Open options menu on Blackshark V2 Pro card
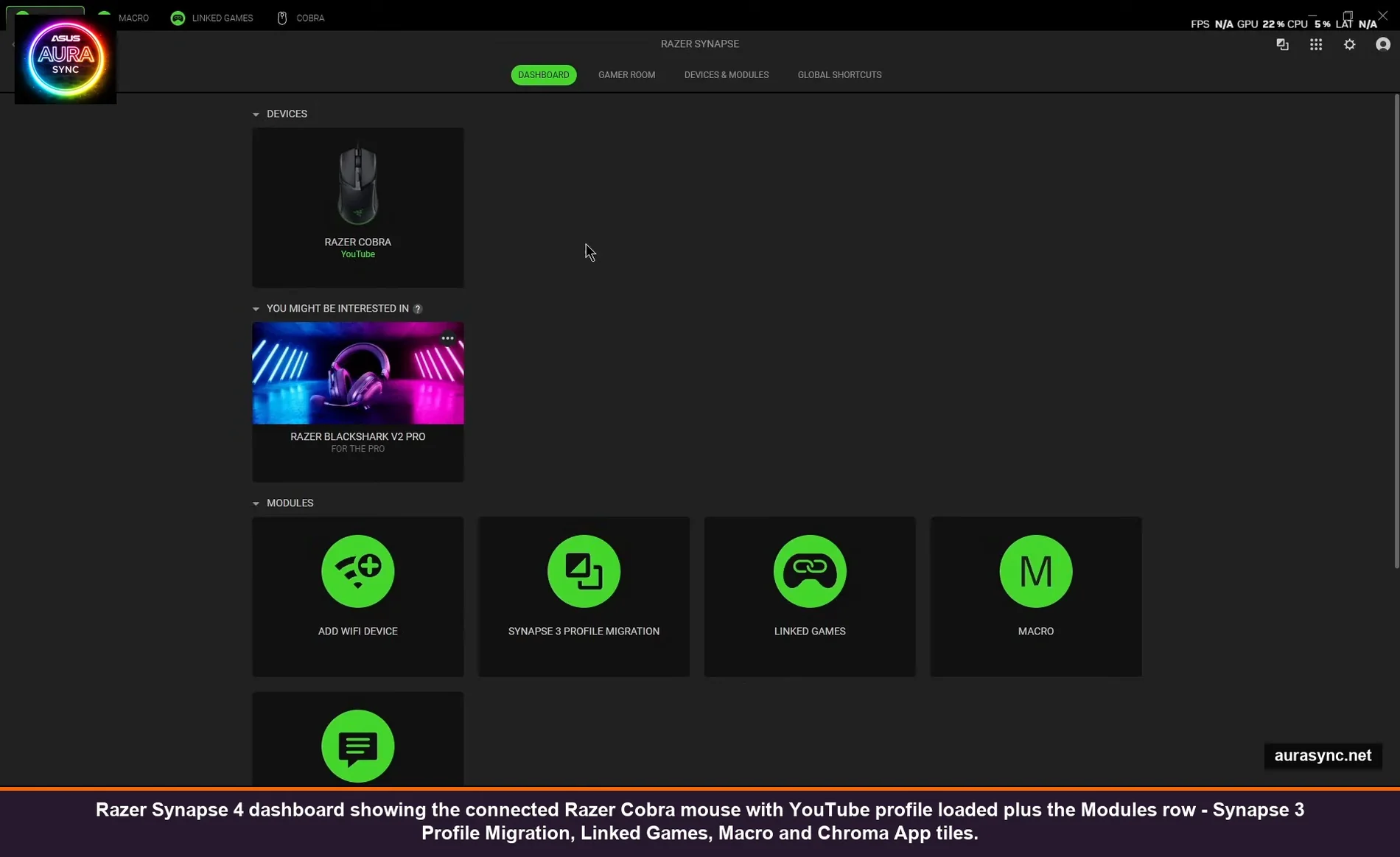 pyautogui.click(x=447, y=338)
